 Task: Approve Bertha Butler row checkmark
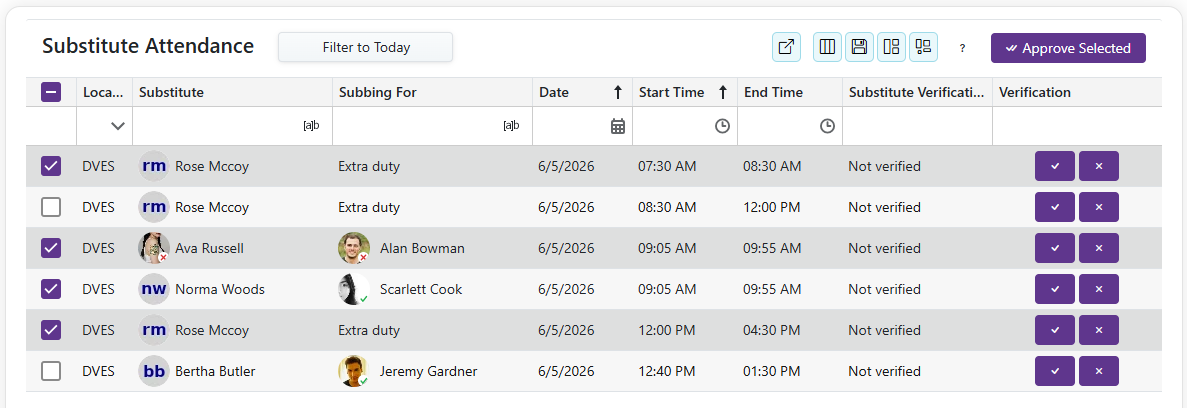(x=1055, y=371)
